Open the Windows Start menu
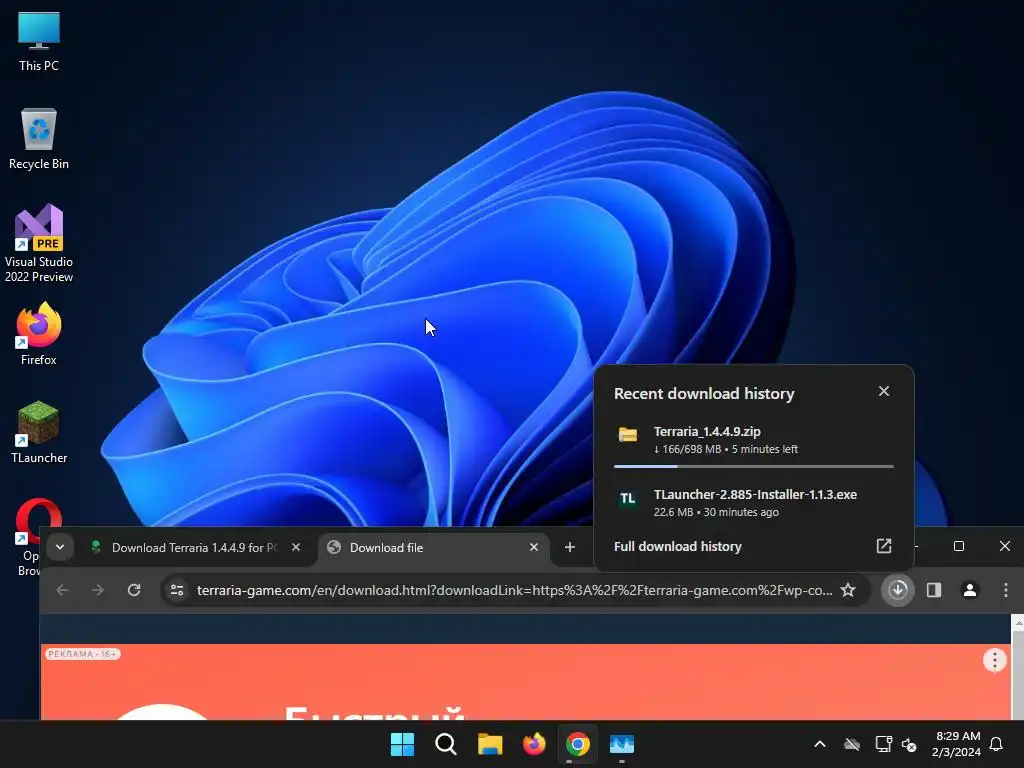 click(402, 744)
